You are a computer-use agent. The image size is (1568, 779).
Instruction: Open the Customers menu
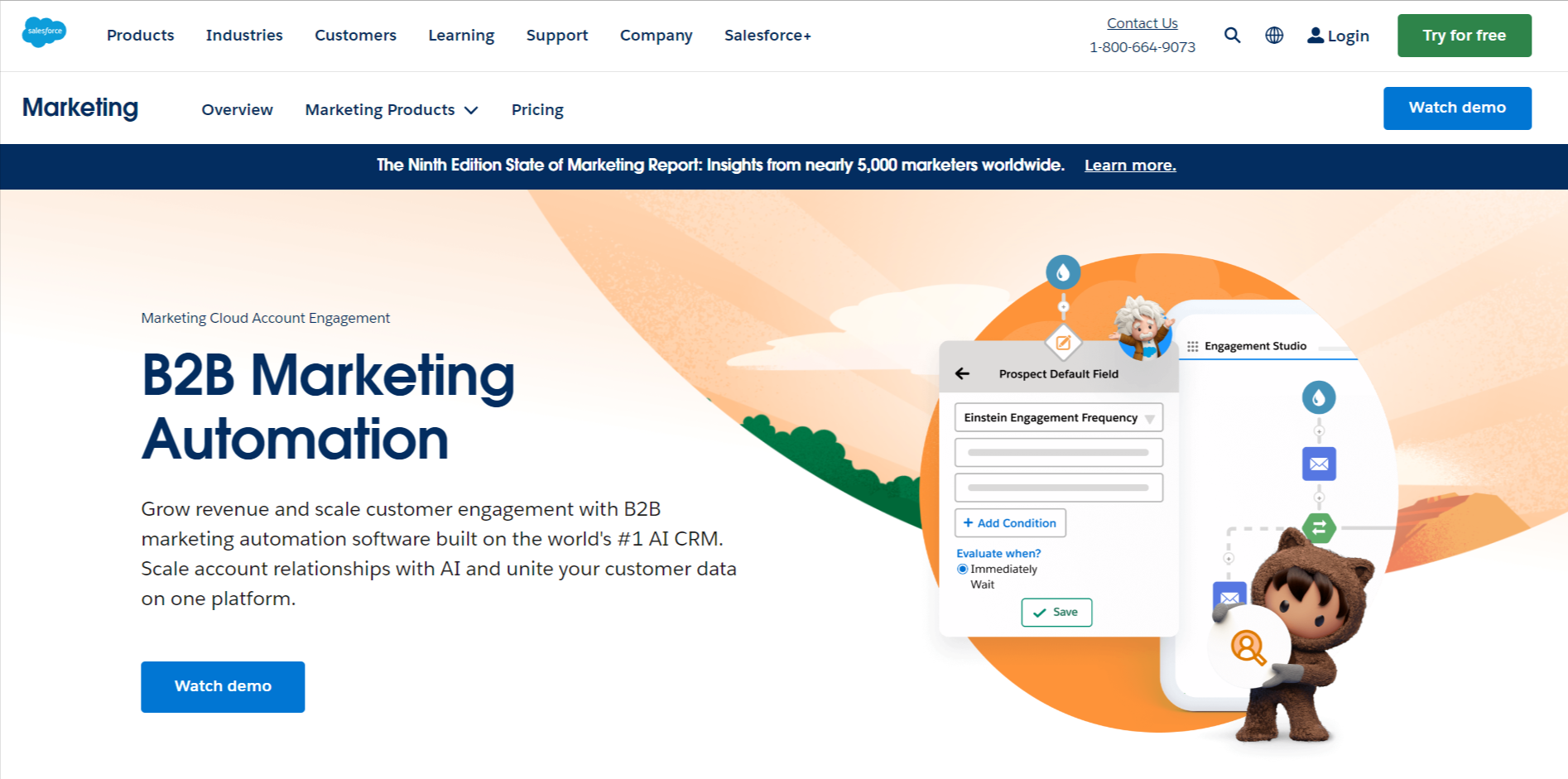355,35
